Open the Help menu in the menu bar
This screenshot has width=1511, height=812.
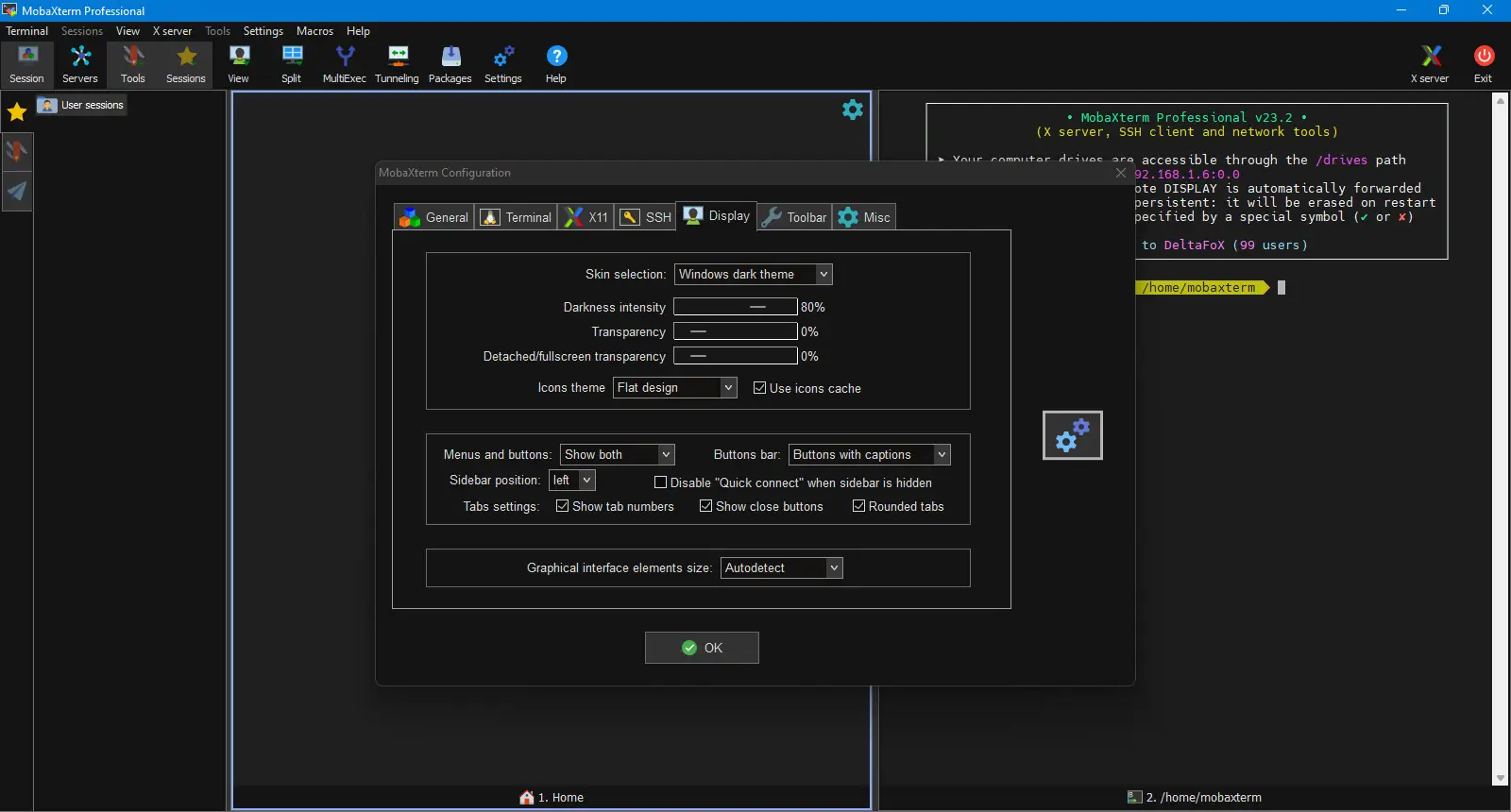coord(359,31)
